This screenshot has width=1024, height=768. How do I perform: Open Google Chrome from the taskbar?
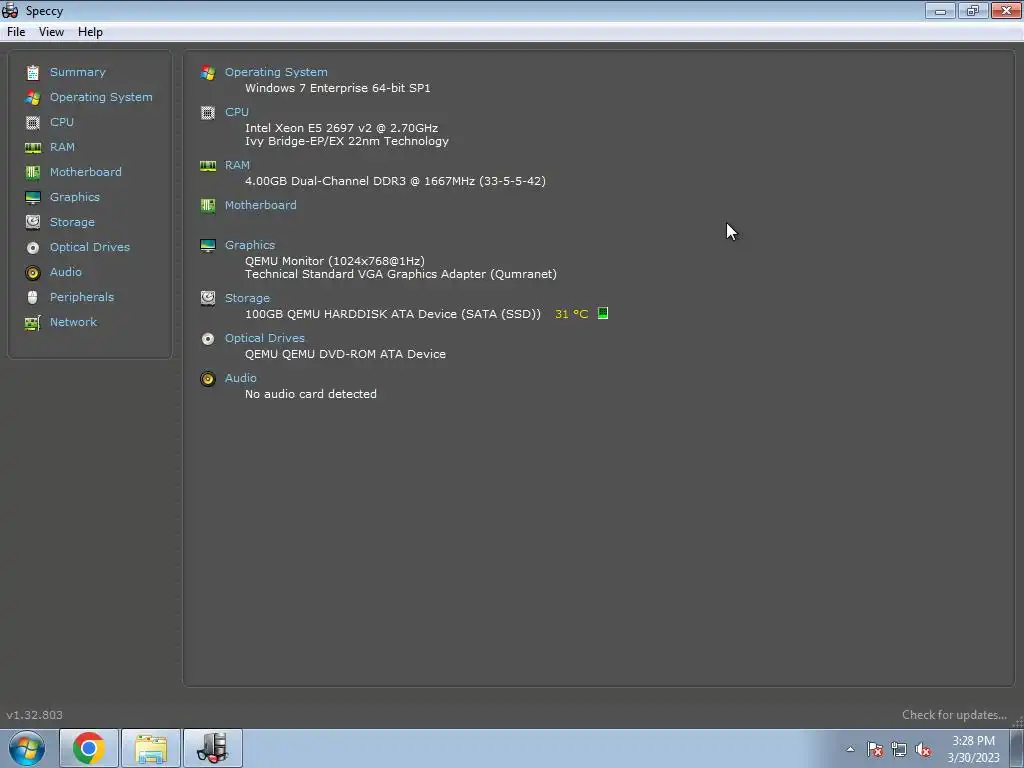tap(89, 748)
